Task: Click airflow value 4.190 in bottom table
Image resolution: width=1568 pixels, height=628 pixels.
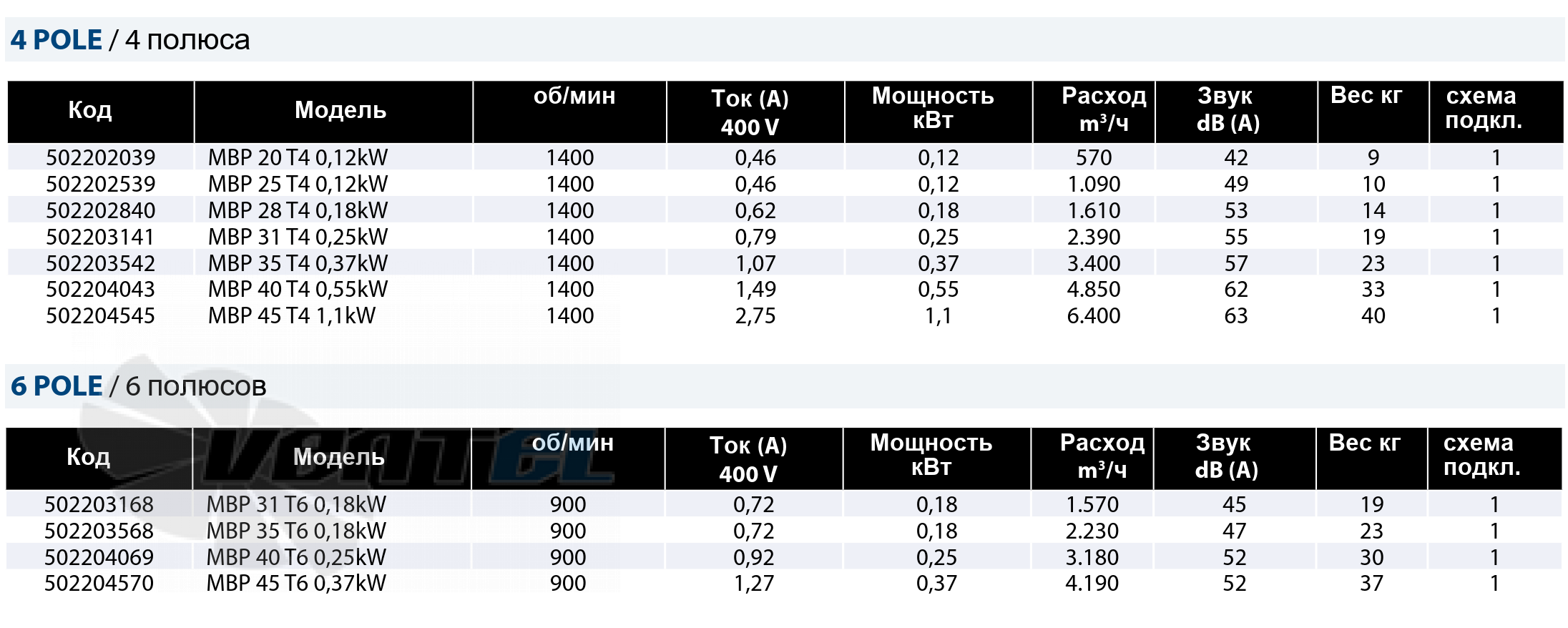Action: (x=1092, y=583)
